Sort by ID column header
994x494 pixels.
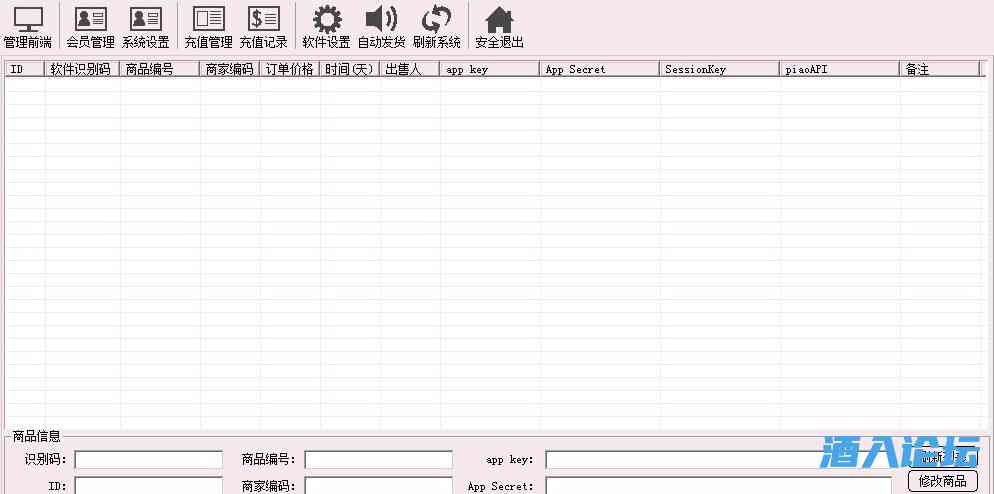tap(25, 69)
